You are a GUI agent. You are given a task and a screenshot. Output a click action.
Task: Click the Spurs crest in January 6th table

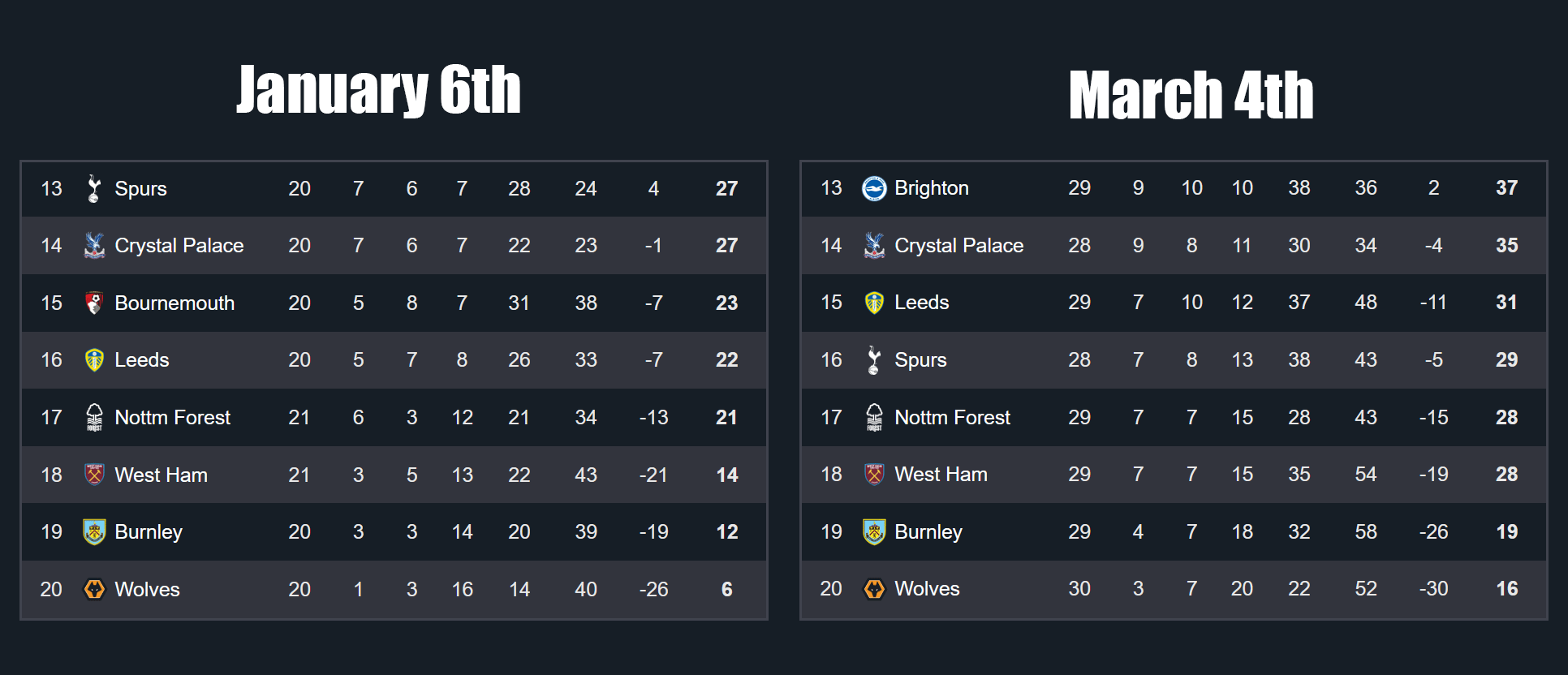[x=94, y=188]
